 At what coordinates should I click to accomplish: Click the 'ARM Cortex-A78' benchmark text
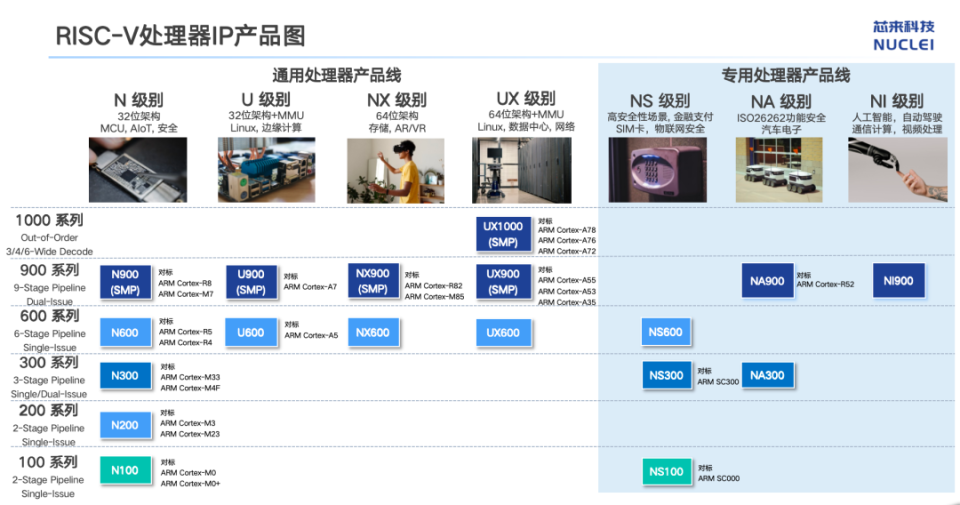pyautogui.click(x=567, y=230)
